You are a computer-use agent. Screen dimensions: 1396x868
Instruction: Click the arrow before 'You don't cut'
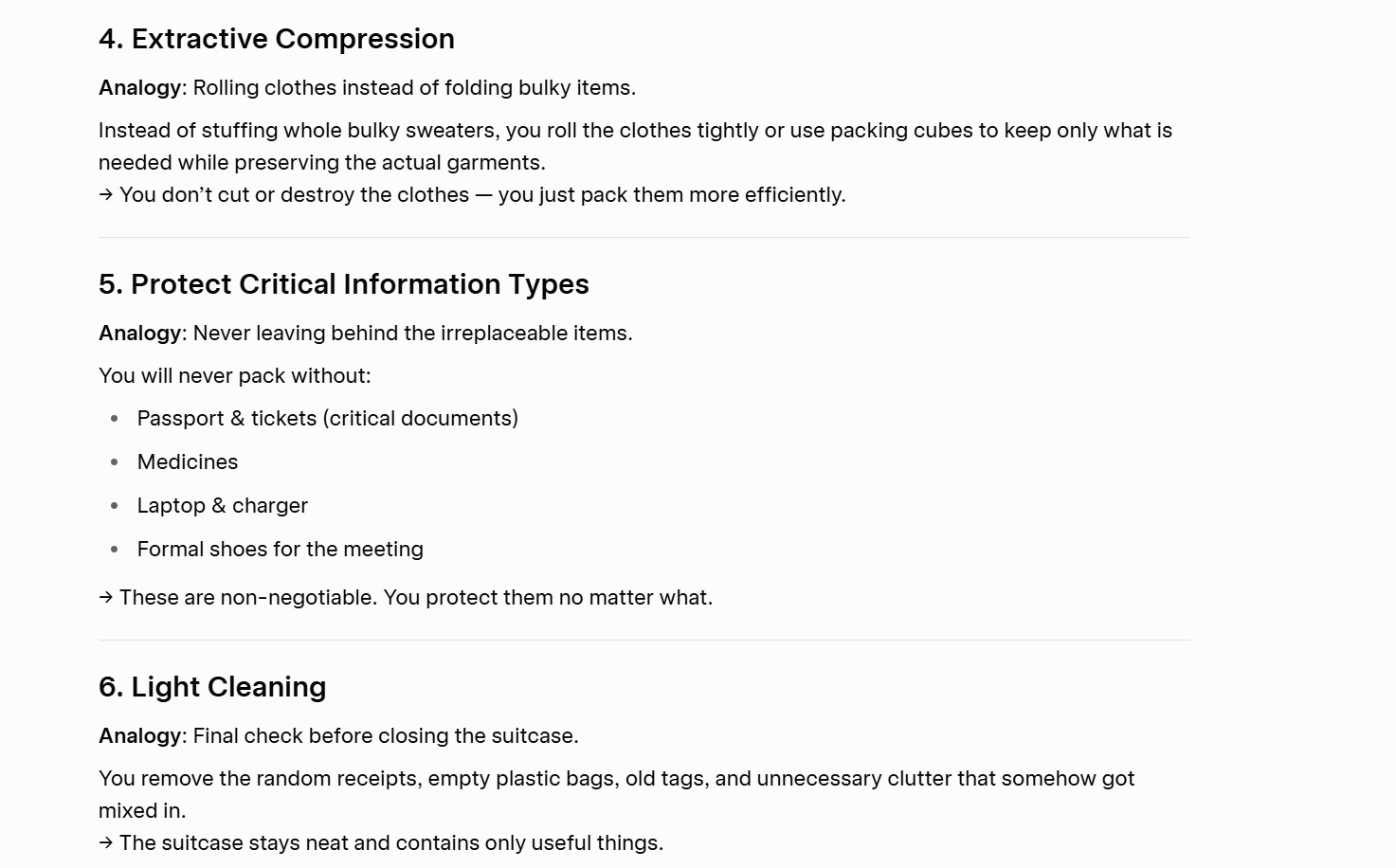pyautogui.click(x=106, y=195)
